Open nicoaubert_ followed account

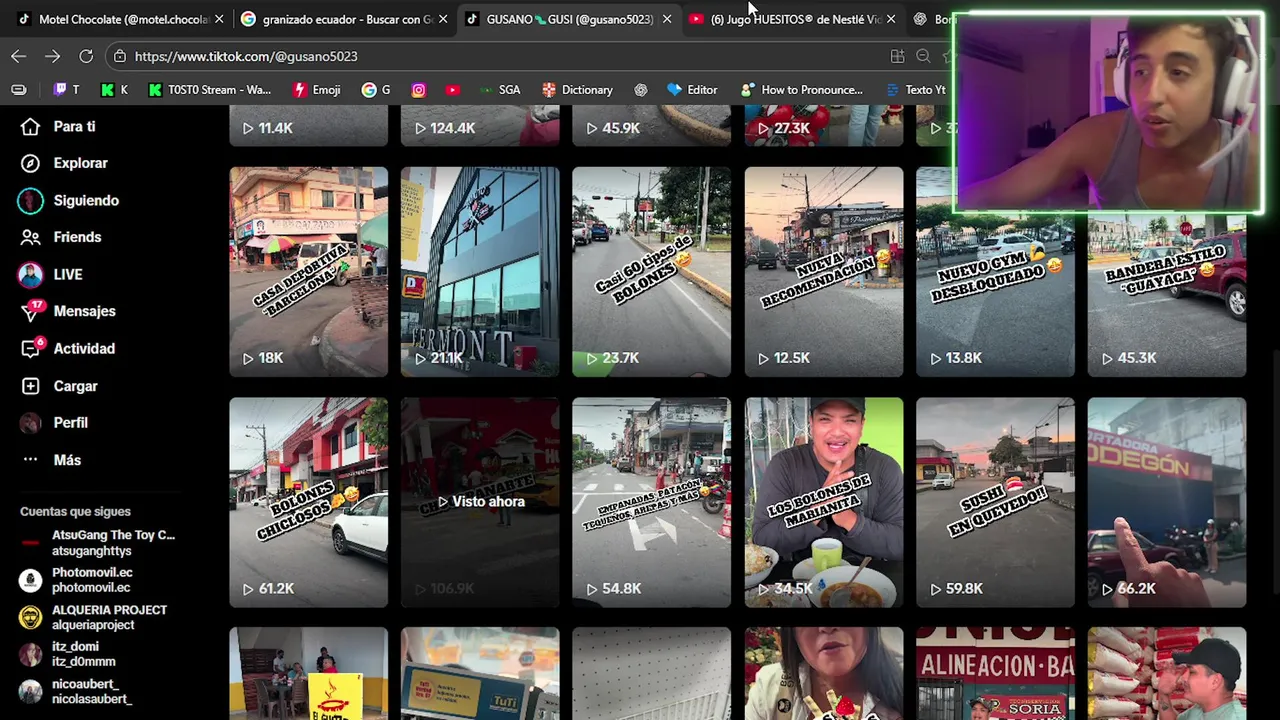pyautogui.click(x=76, y=691)
